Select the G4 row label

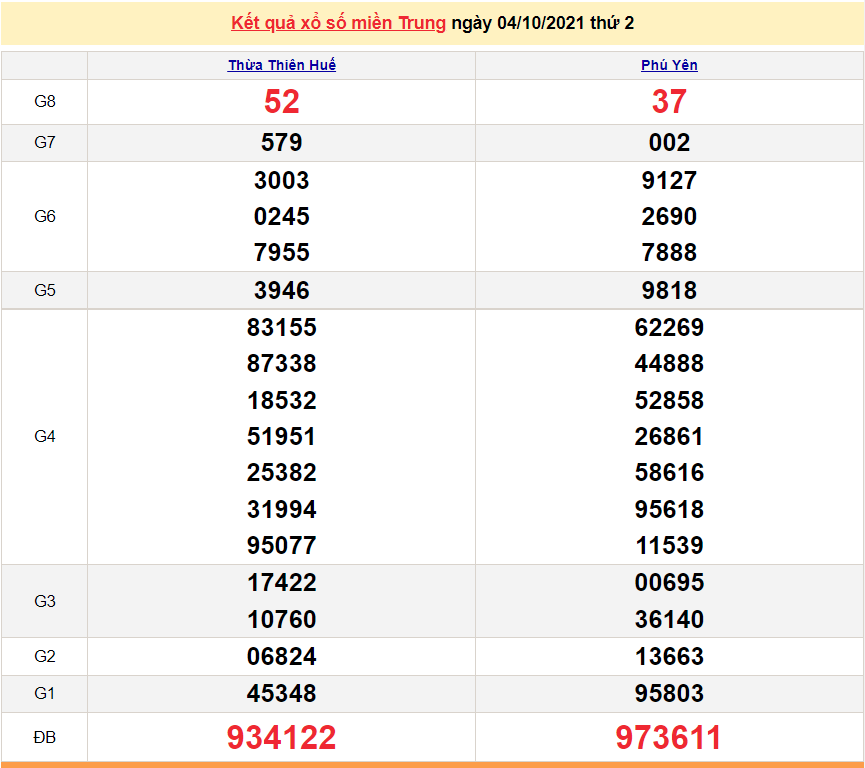tap(44, 436)
